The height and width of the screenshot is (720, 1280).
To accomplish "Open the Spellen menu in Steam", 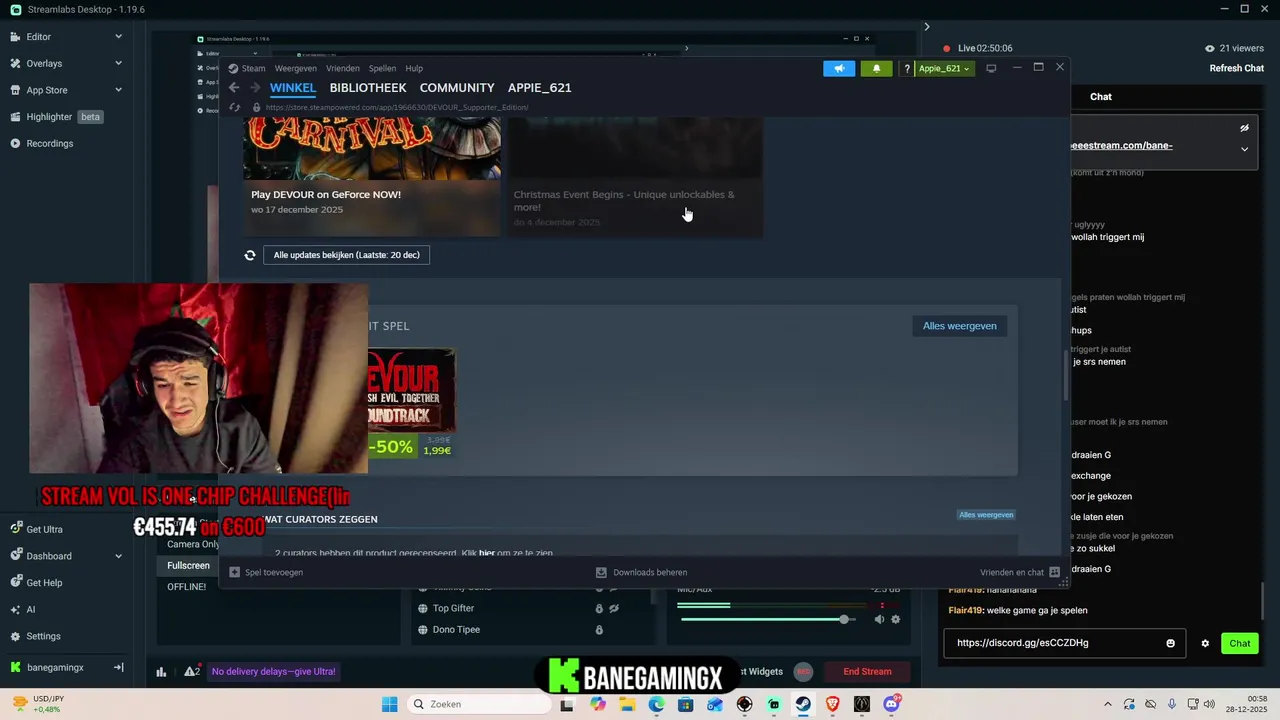I will [382, 68].
